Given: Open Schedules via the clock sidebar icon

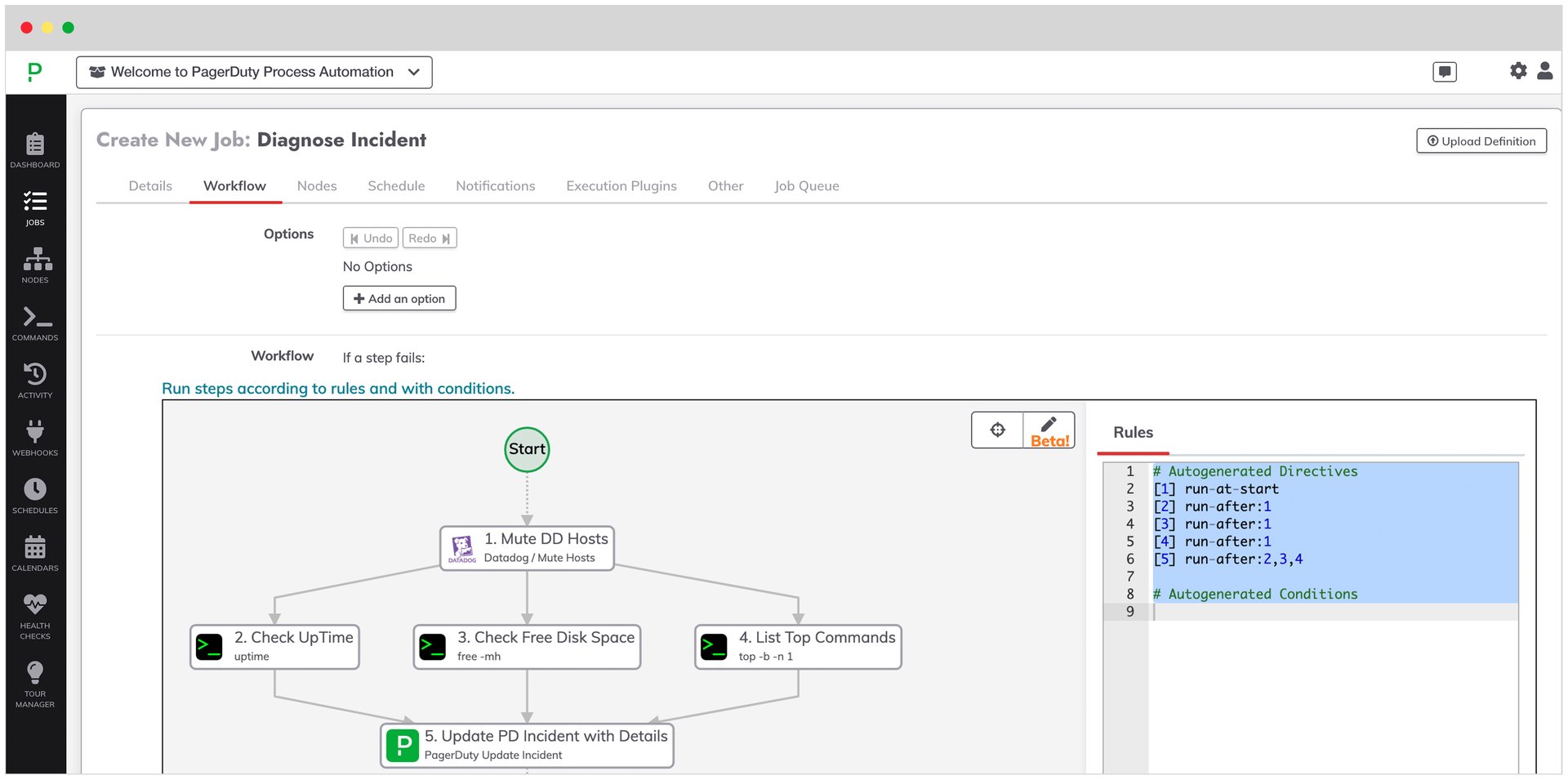Looking at the screenshot, I should pyautogui.click(x=34, y=493).
